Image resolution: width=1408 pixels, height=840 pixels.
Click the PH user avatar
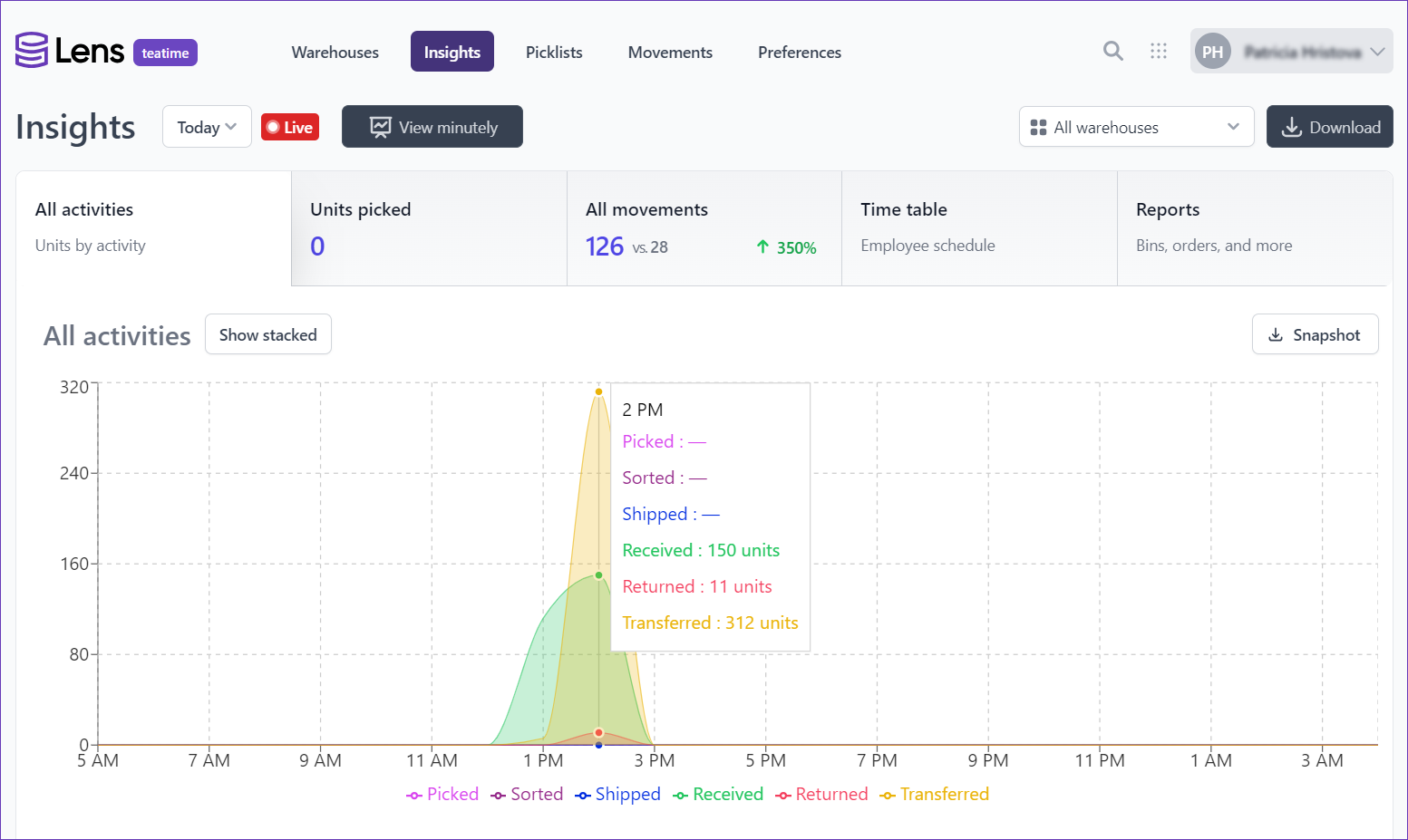[1212, 52]
